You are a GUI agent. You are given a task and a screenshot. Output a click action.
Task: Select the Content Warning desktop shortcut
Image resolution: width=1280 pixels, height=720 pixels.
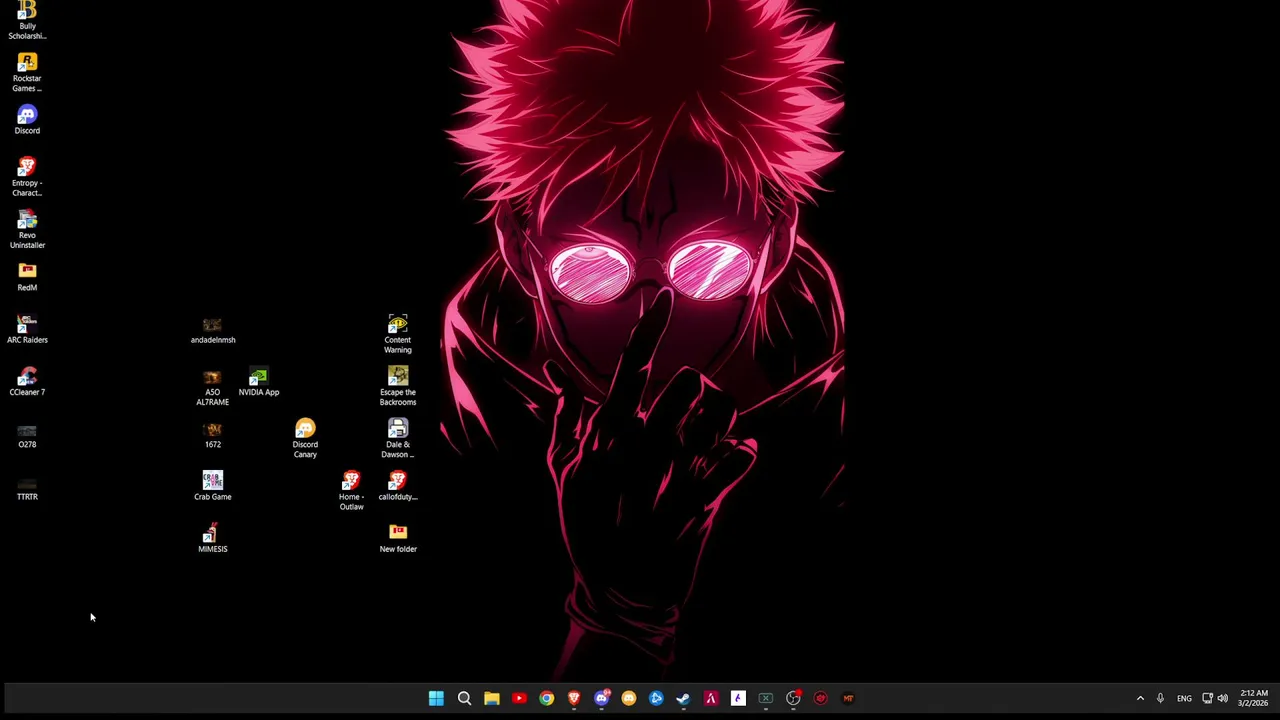[398, 334]
